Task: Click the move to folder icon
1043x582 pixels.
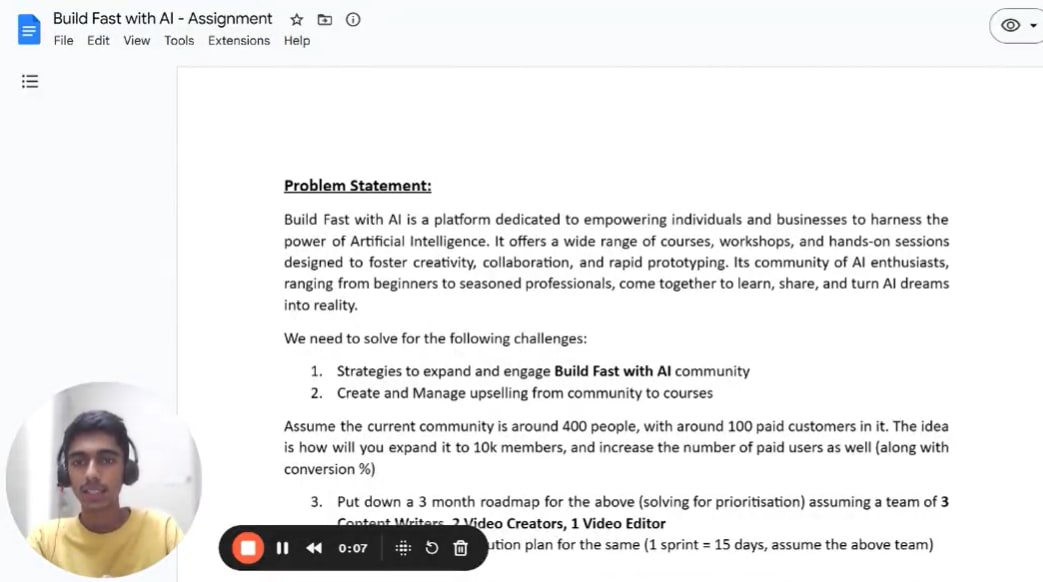Action: [x=324, y=20]
